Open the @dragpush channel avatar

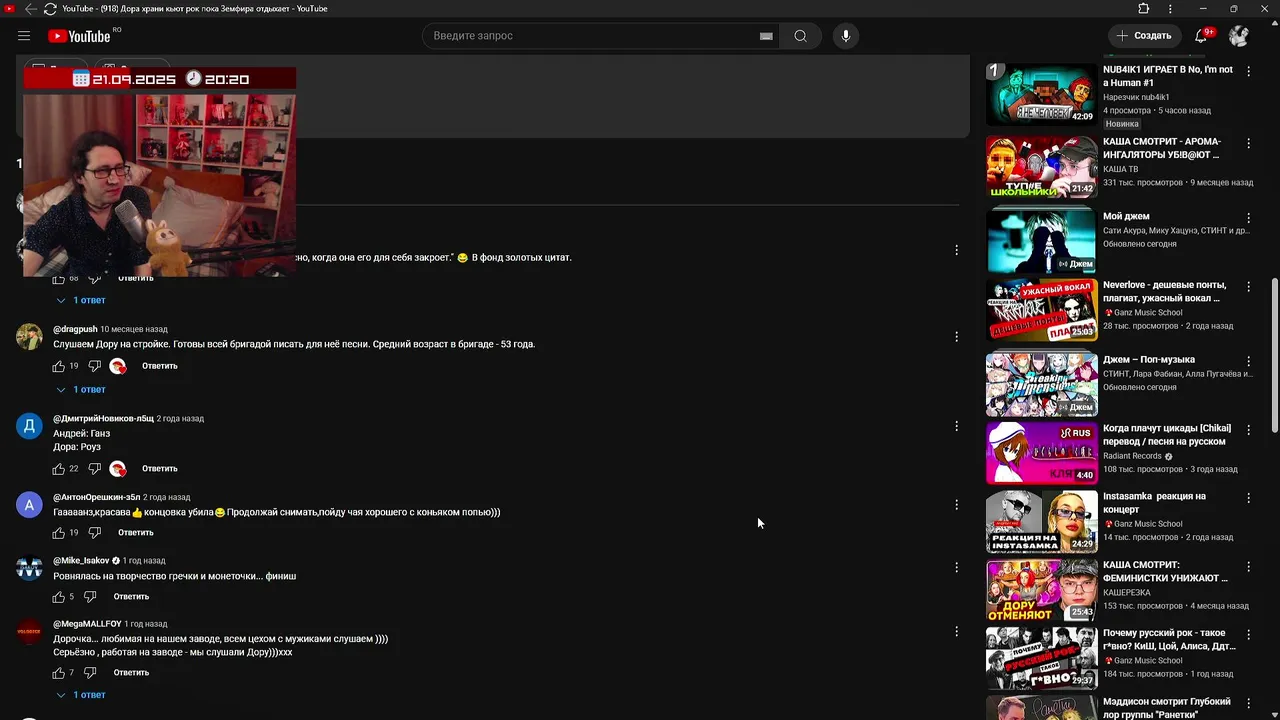29,337
